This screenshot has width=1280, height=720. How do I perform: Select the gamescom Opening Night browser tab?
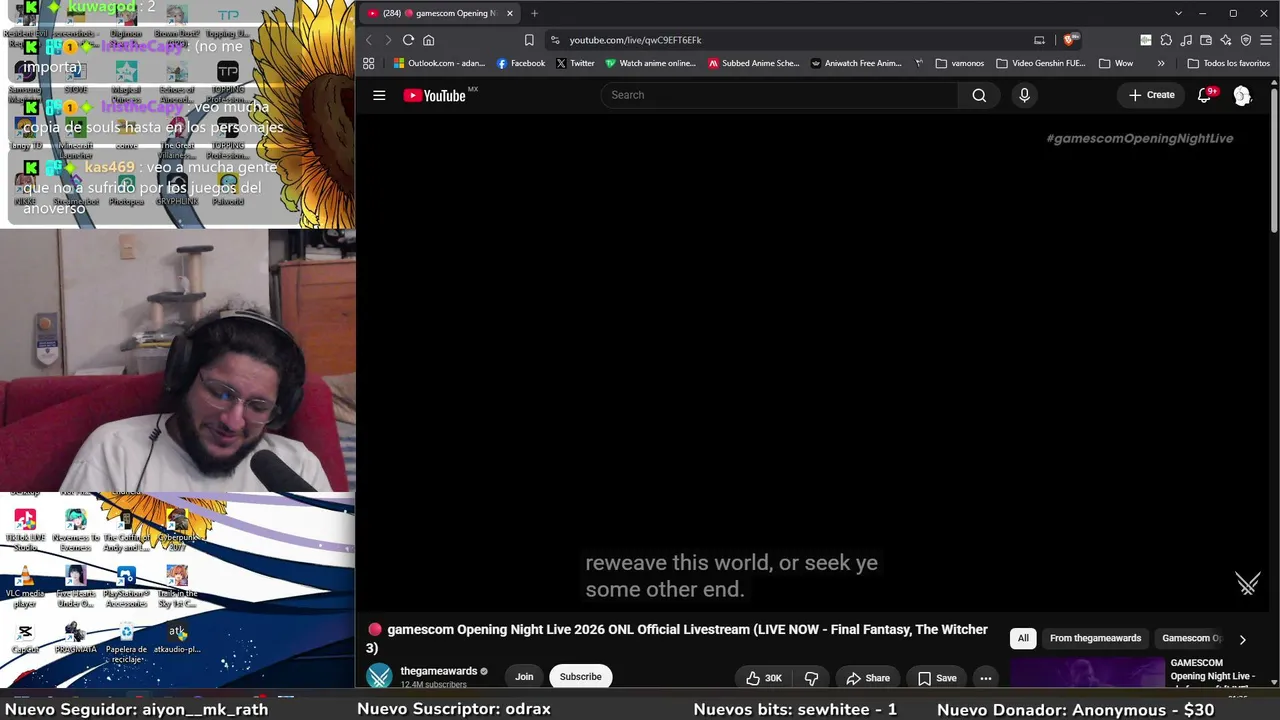439,13
